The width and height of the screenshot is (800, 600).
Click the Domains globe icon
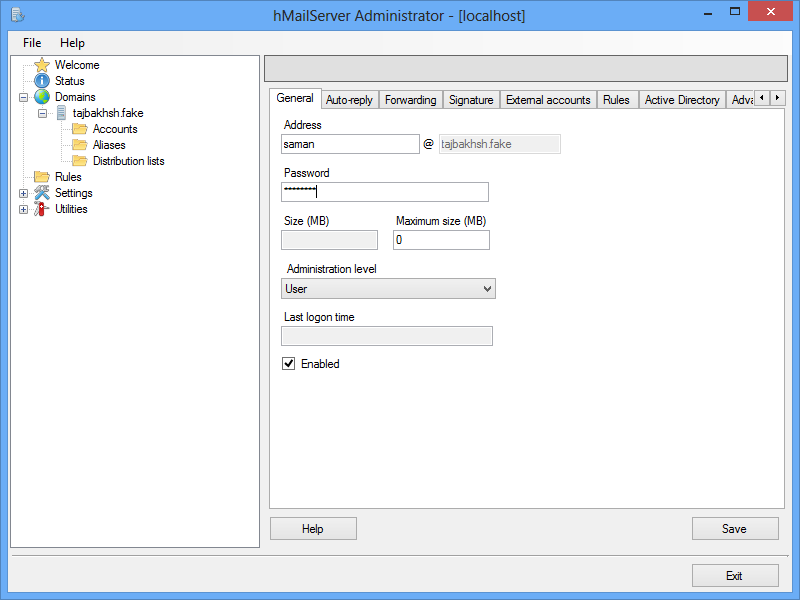pos(42,97)
